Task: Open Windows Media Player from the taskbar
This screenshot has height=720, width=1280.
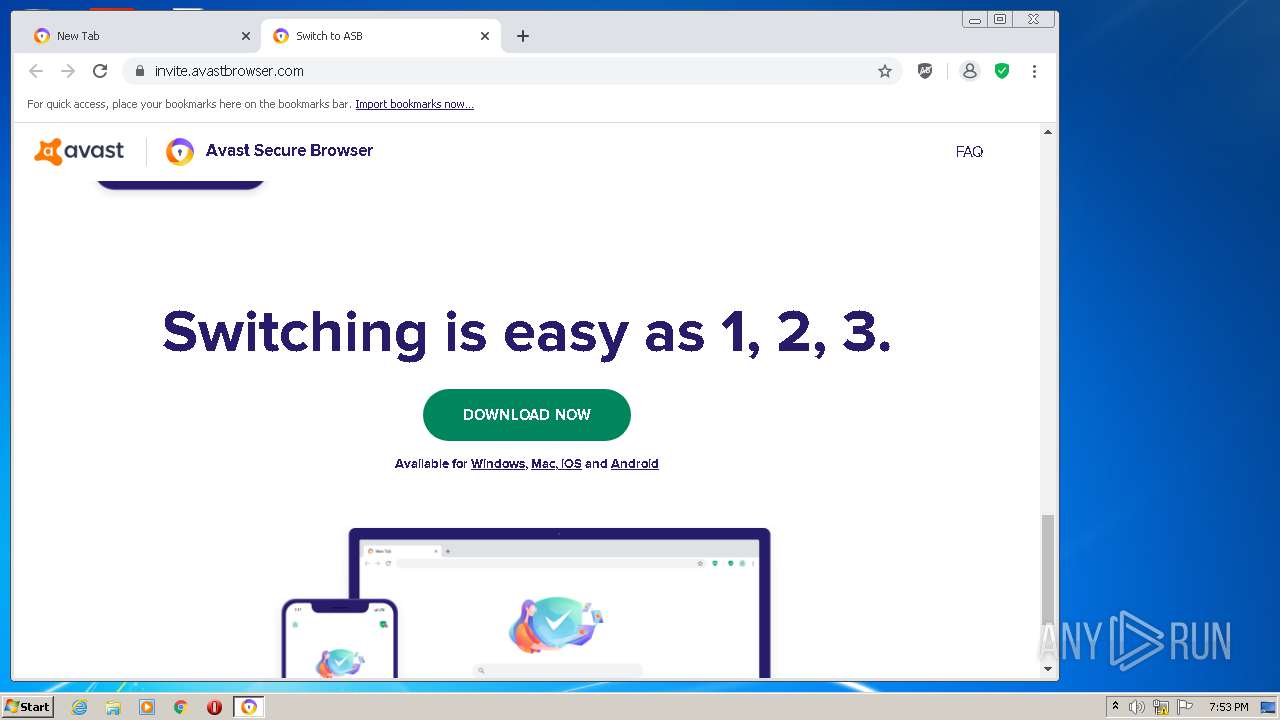Action: click(x=147, y=707)
